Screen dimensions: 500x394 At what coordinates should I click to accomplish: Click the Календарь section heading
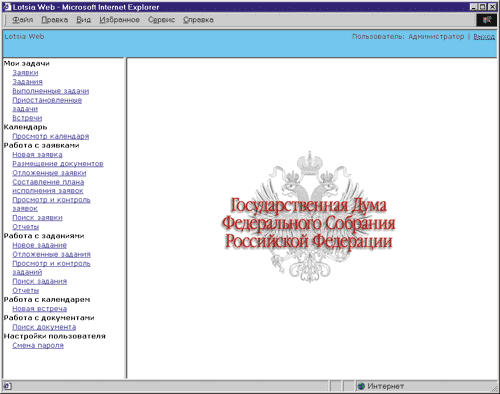click(x=25, y=127)
